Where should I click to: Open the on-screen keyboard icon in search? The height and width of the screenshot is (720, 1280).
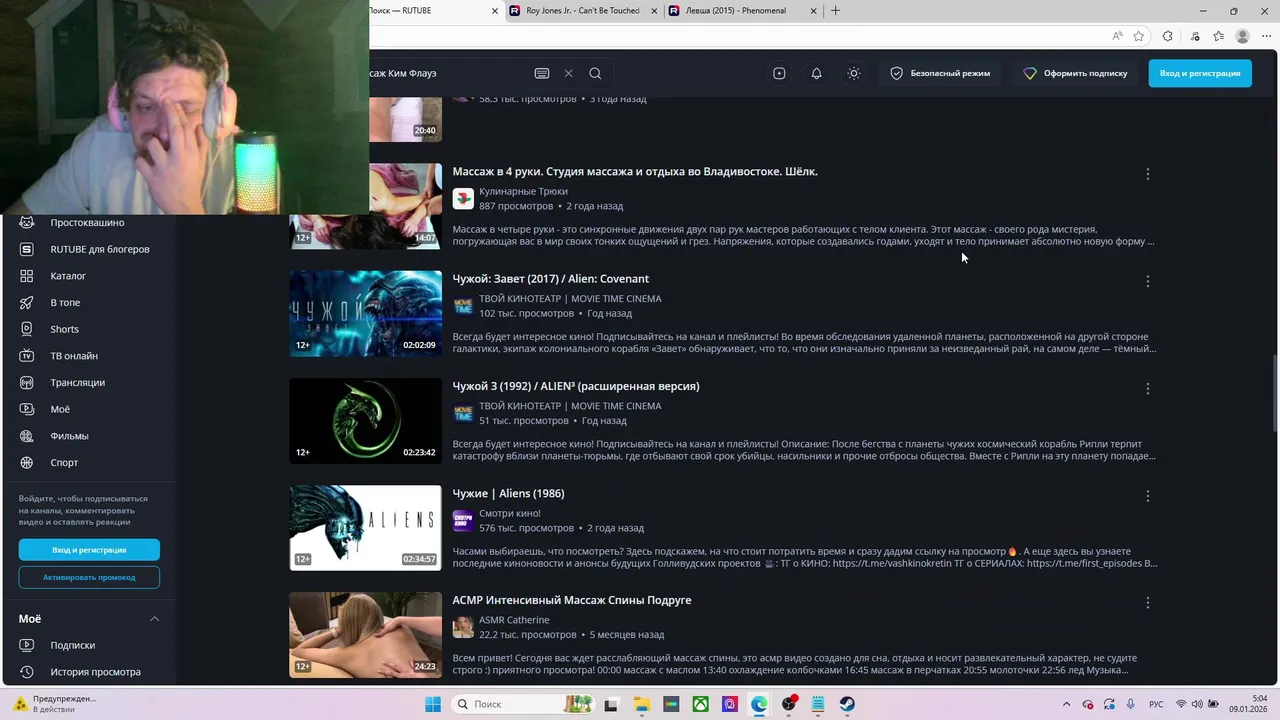tap(542, 73)
